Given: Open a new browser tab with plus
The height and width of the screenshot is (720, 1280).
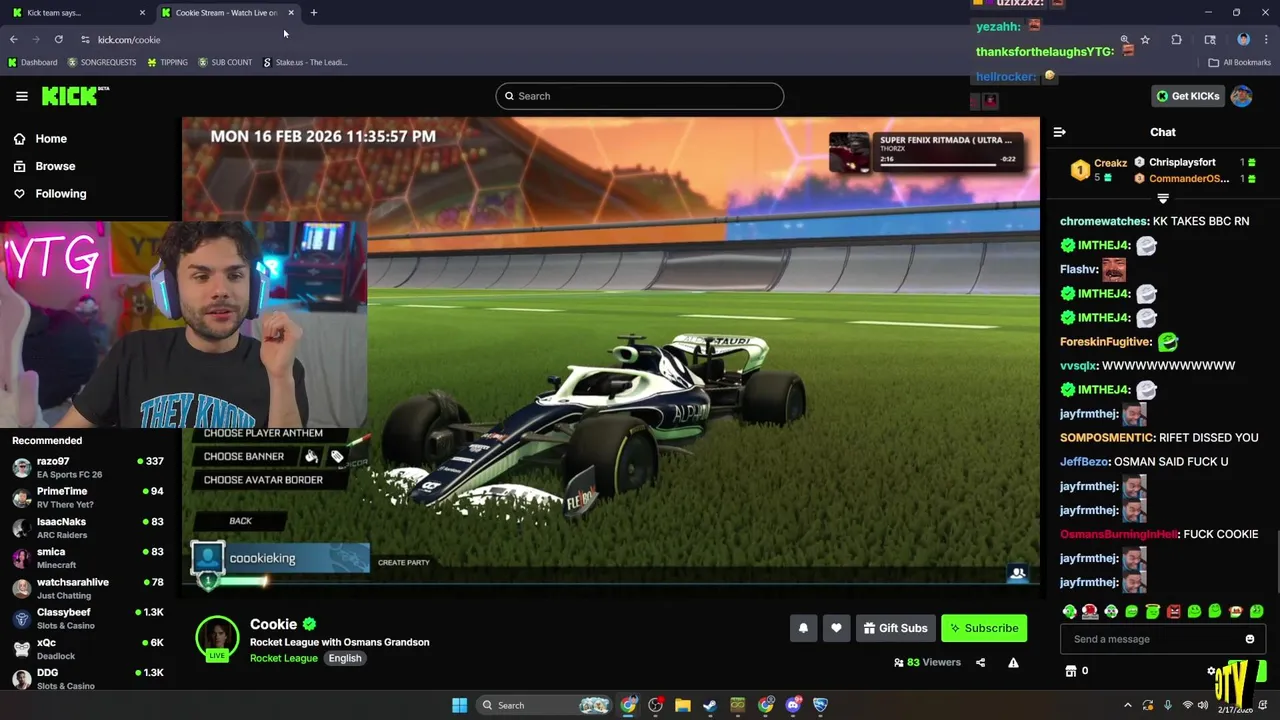Looking at the screenshot, I should [313, 12].
